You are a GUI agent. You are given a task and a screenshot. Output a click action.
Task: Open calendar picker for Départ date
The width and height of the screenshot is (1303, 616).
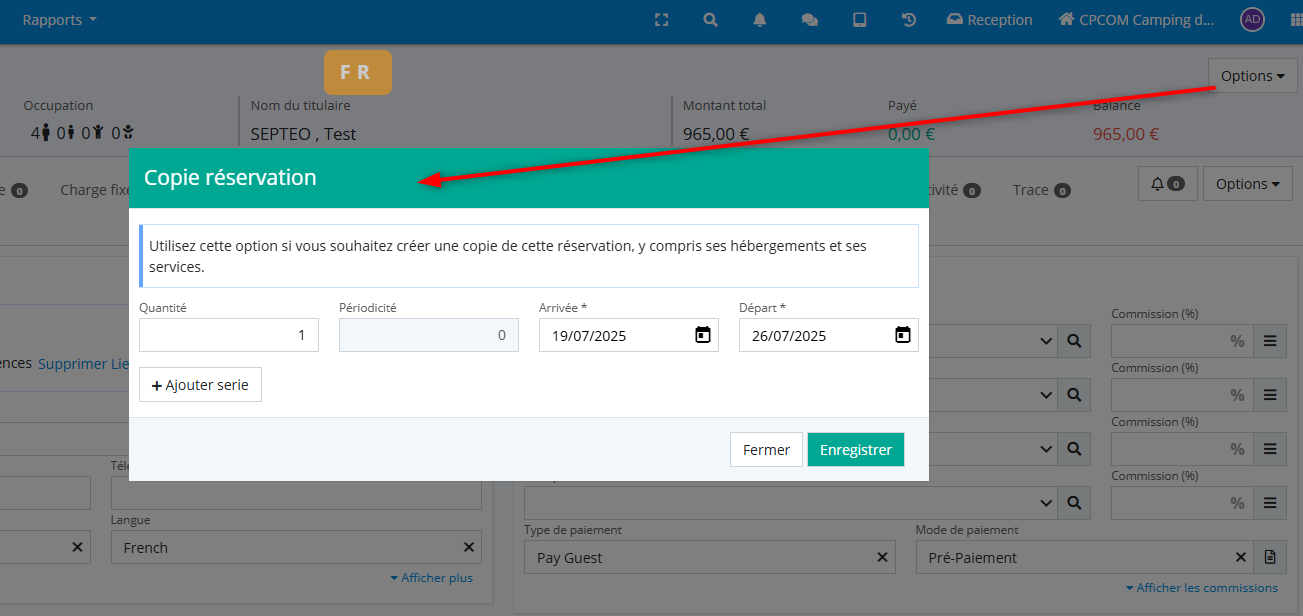903,335
